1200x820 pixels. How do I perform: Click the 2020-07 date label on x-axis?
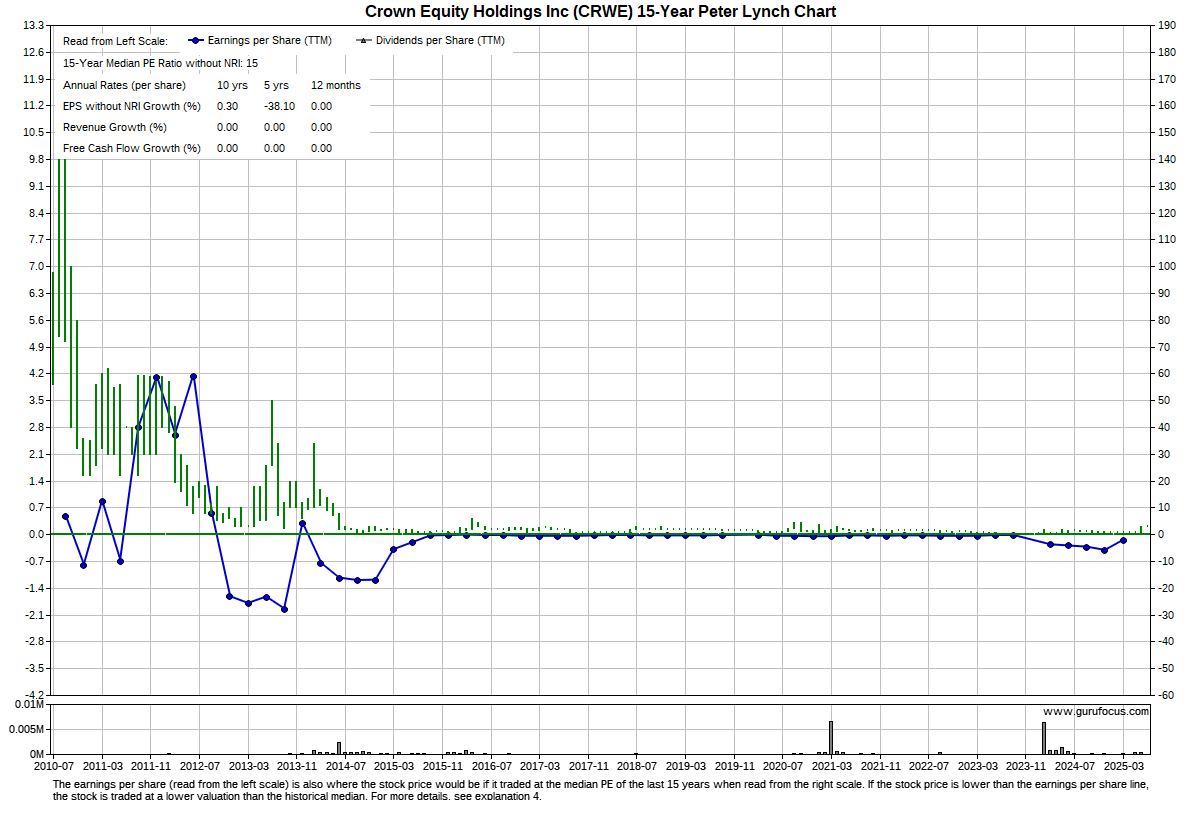[x=783, y=765]
